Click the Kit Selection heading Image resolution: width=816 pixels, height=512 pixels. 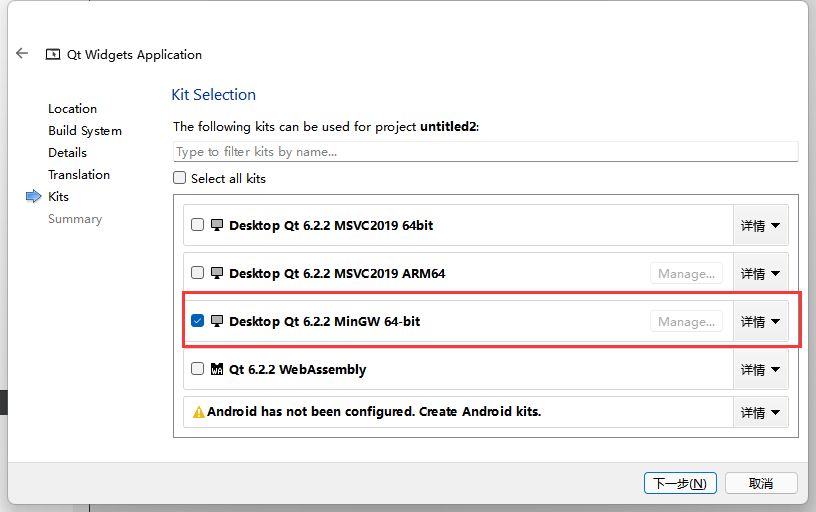213,95
